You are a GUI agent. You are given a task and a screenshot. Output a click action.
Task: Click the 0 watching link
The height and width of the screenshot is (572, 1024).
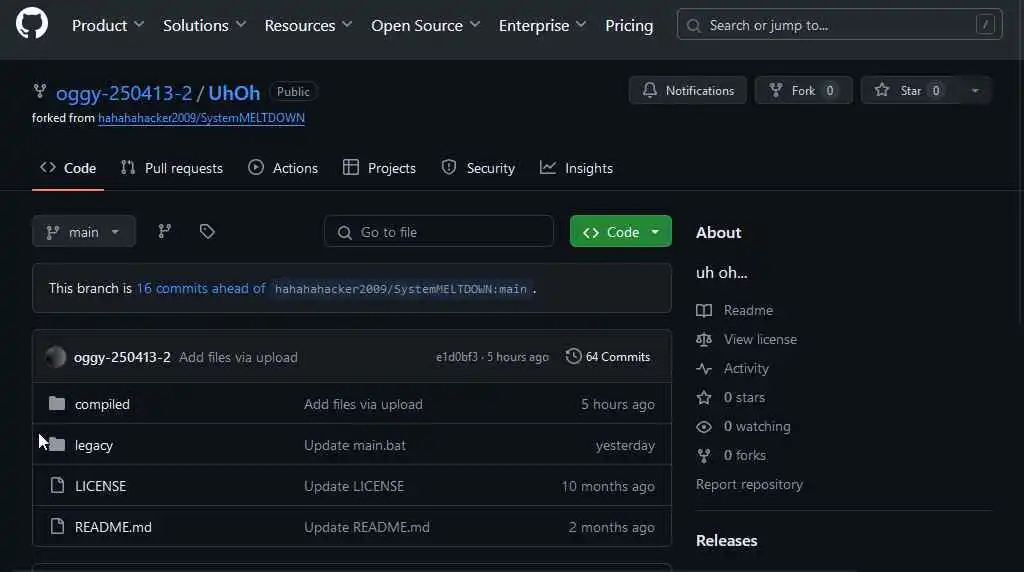point(757,426)
